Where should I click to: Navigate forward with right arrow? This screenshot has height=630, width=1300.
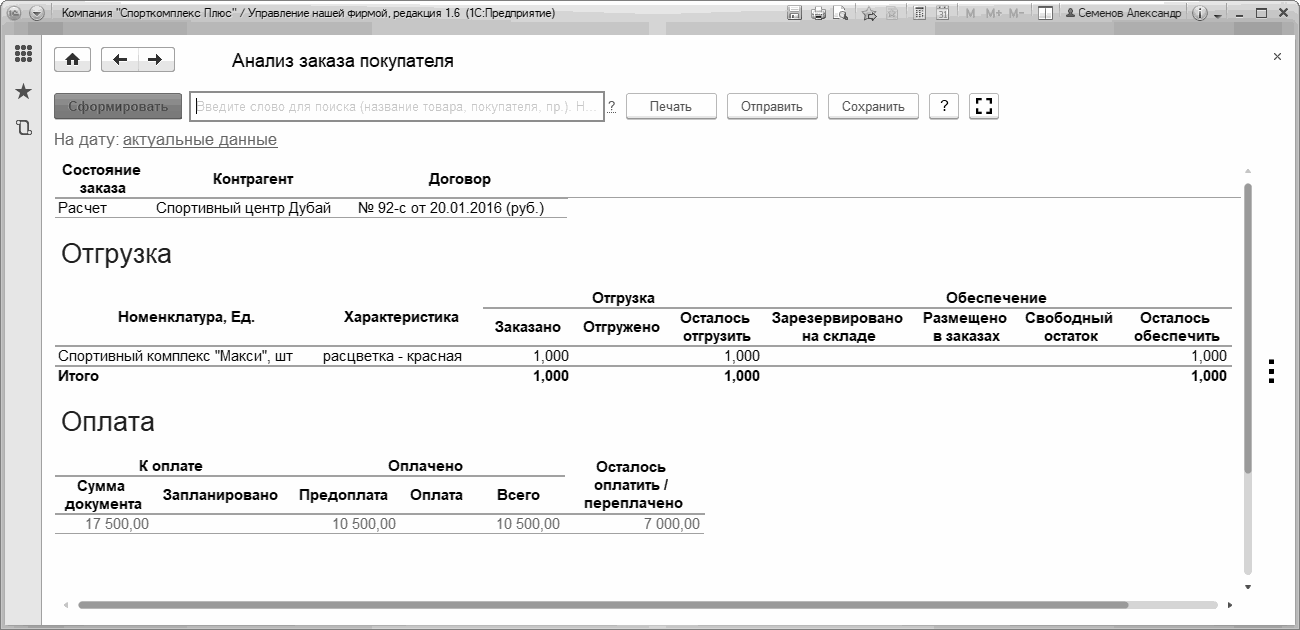click(156, 60)
